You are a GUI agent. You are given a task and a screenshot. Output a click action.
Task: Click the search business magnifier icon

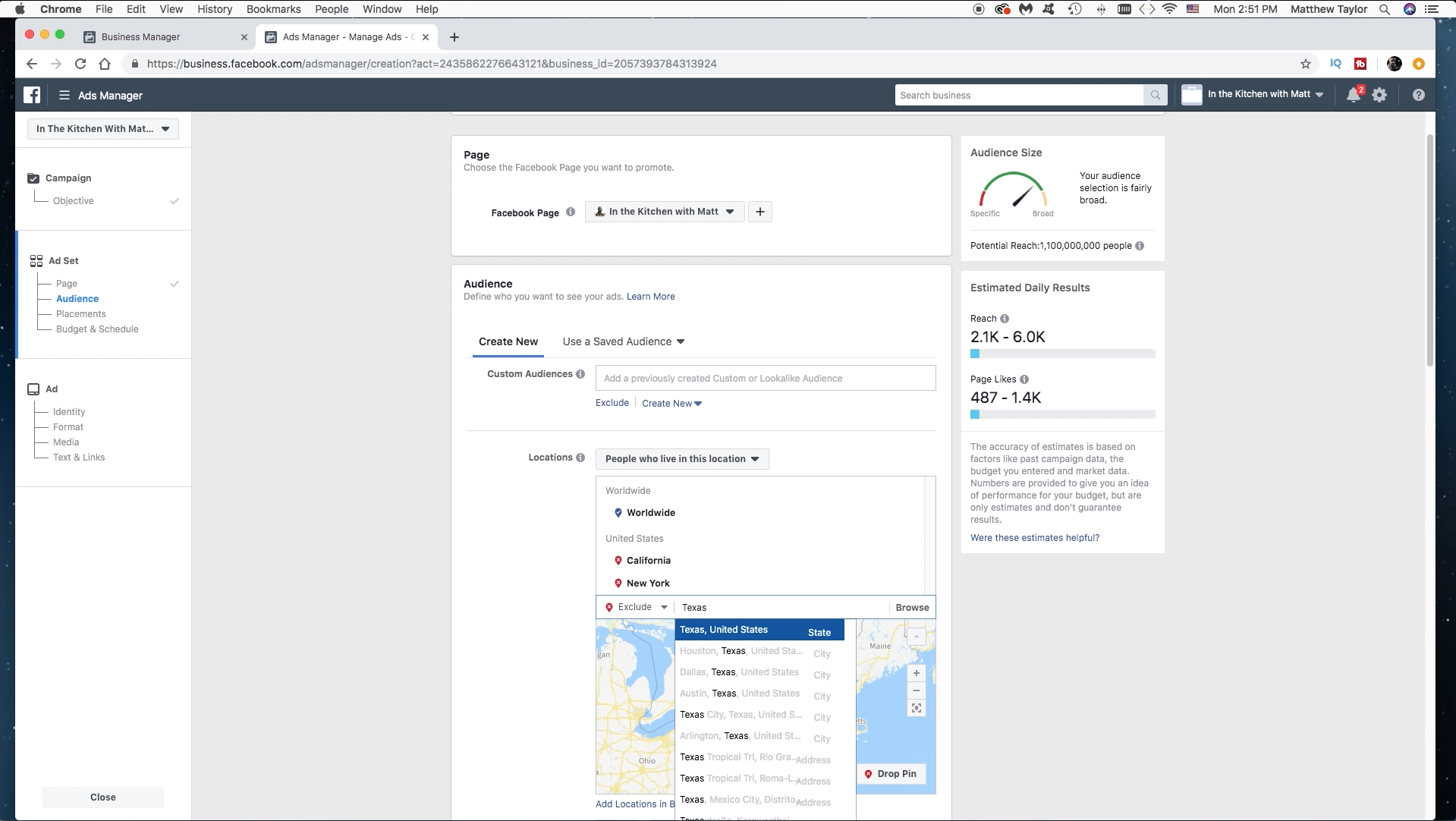pos(1155,95)
